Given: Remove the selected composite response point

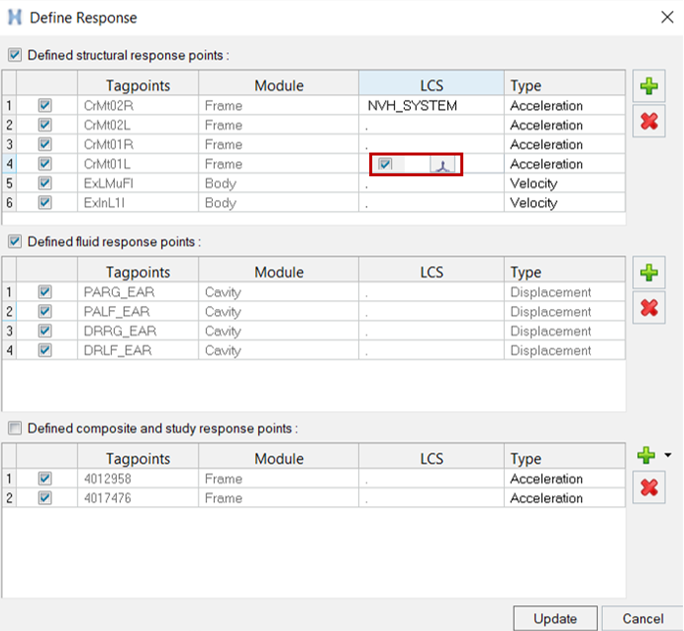Looking at the screenshot, I should 649,487.
